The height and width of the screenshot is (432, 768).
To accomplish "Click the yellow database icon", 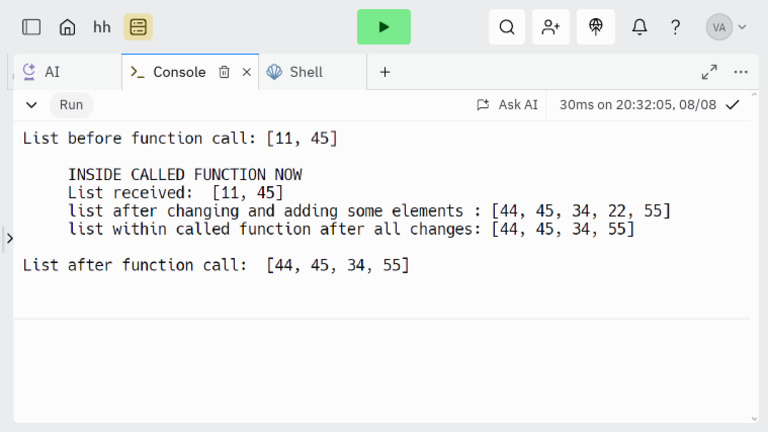I will (x=138, y=27).
